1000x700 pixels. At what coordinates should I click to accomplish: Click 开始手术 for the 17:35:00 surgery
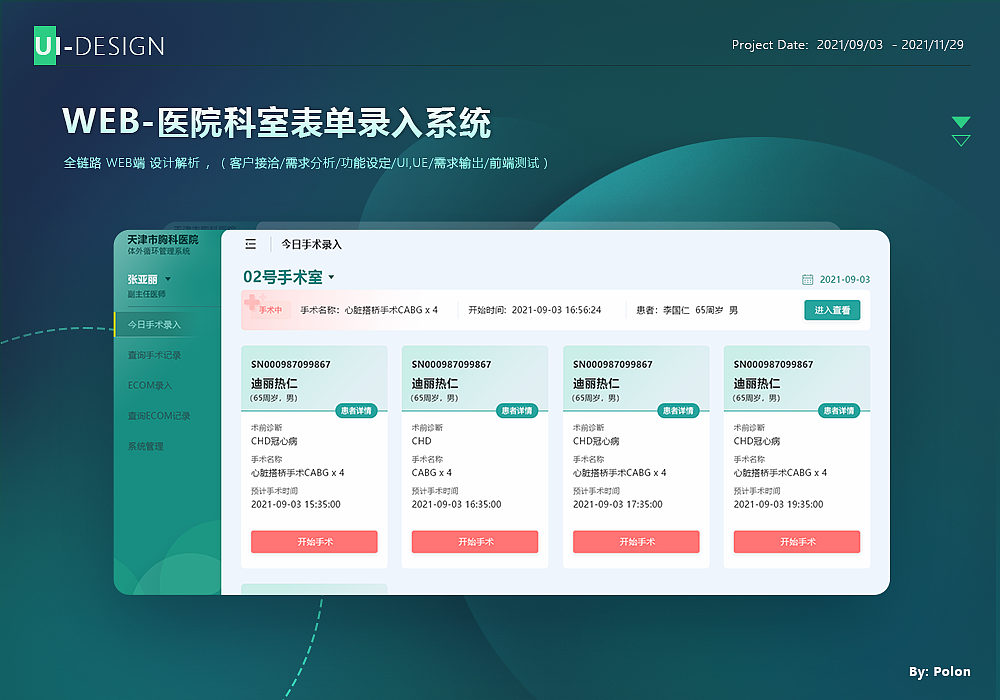pyautogui.click(x=636, y=541)
